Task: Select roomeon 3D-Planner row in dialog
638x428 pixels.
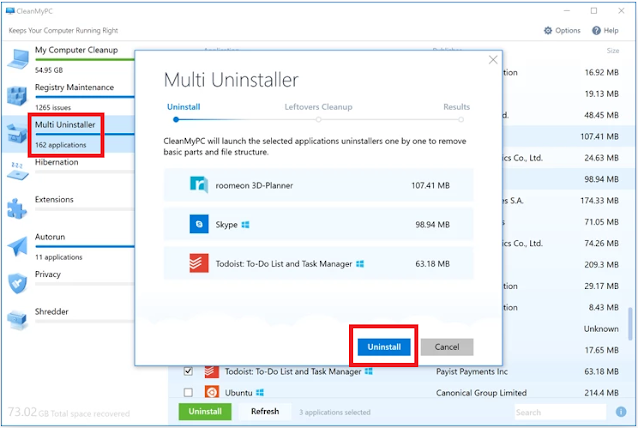Action: coord(319,185)
